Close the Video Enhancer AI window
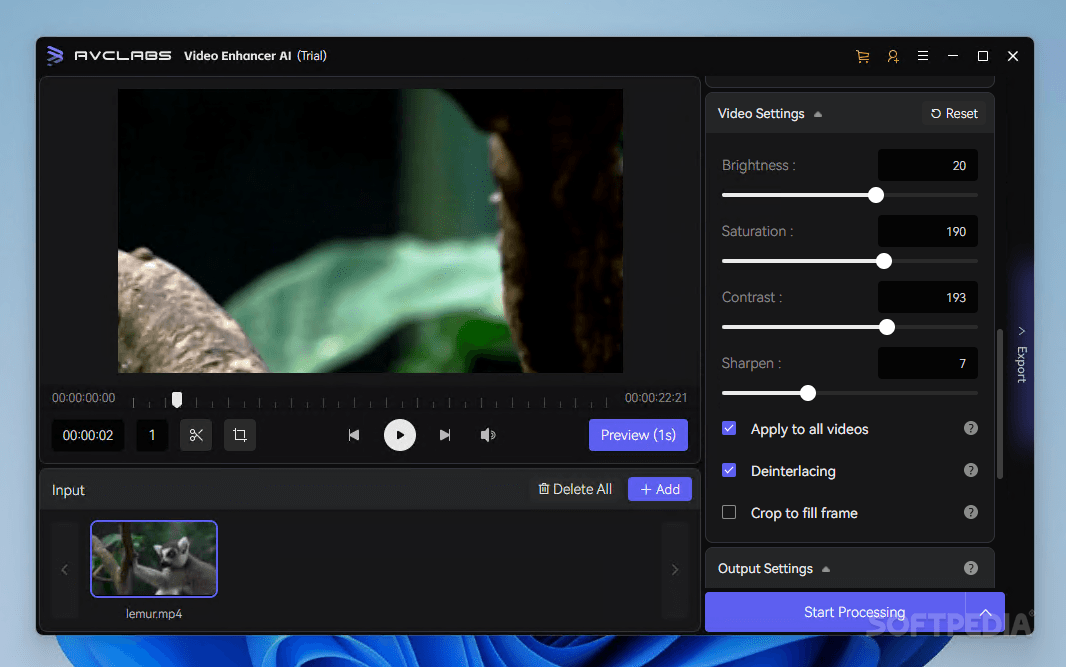Image resolution: width=1066 pixels, height=667 pixels. pos(1013,56)
